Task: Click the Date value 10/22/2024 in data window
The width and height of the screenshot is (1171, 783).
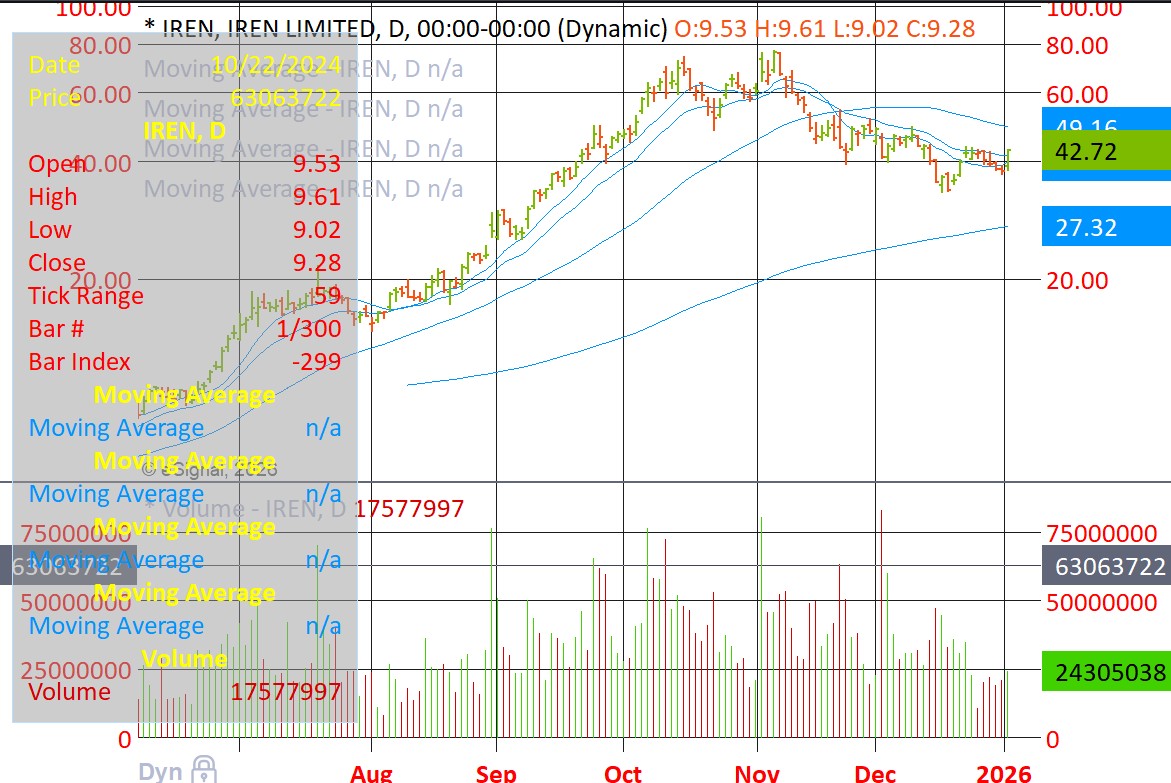Action: [x=276, y=65]
